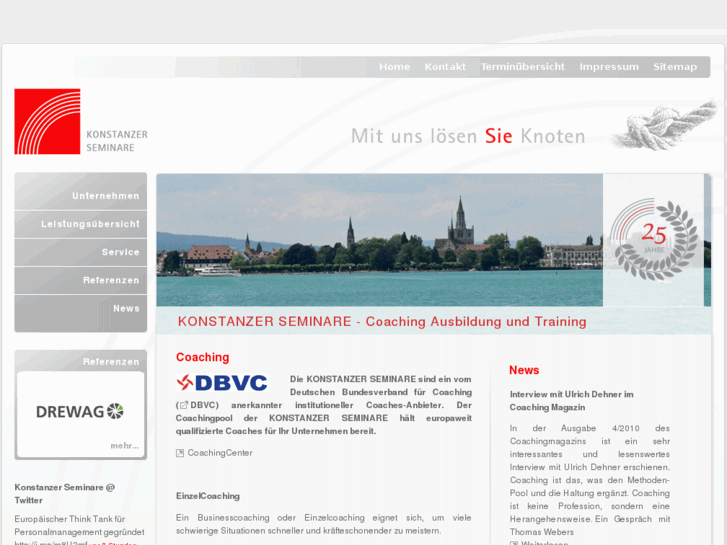Open Terminübersicht in top navigation

[523, 67]
